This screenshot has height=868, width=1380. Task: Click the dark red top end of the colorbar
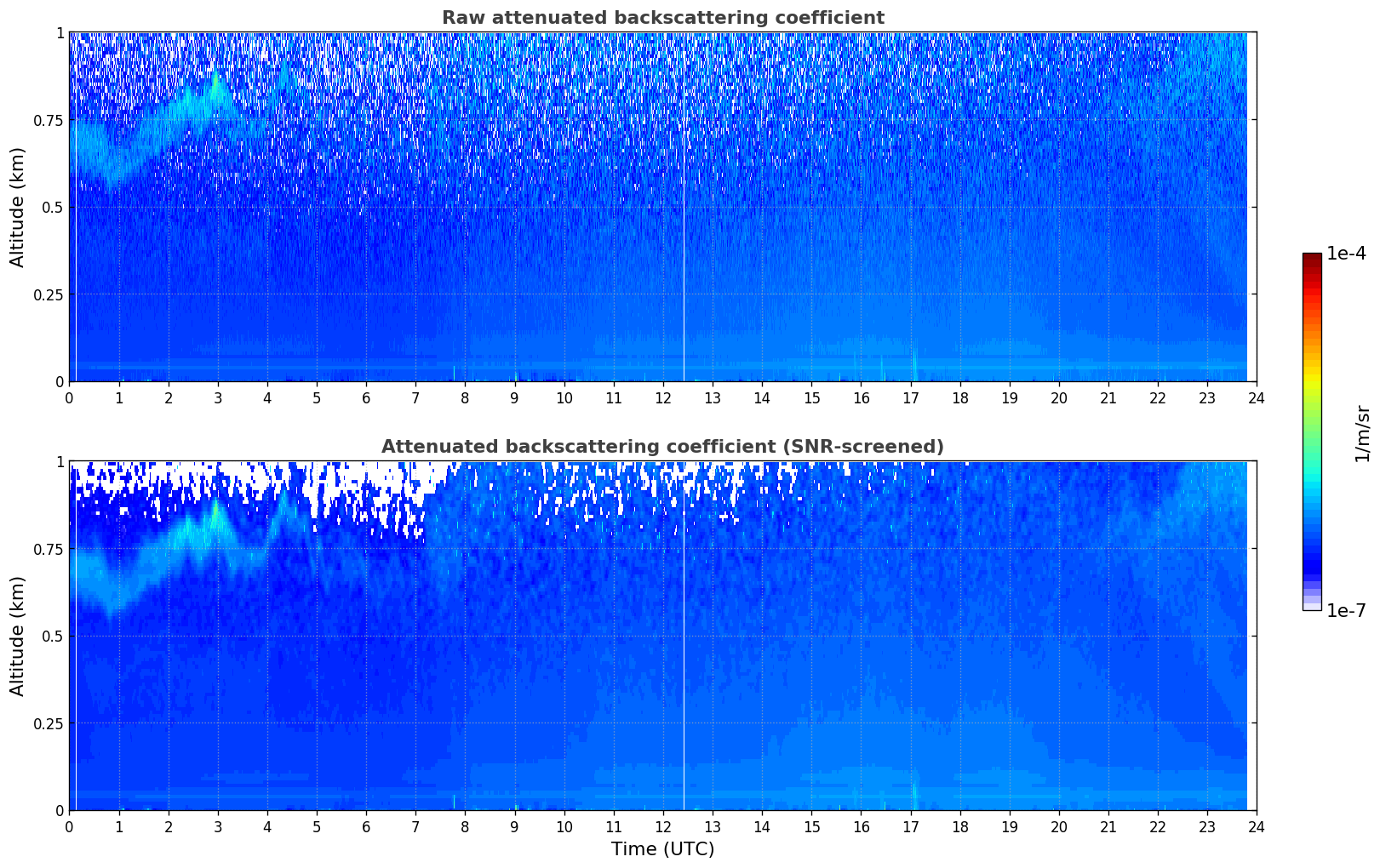point(1312,258)
